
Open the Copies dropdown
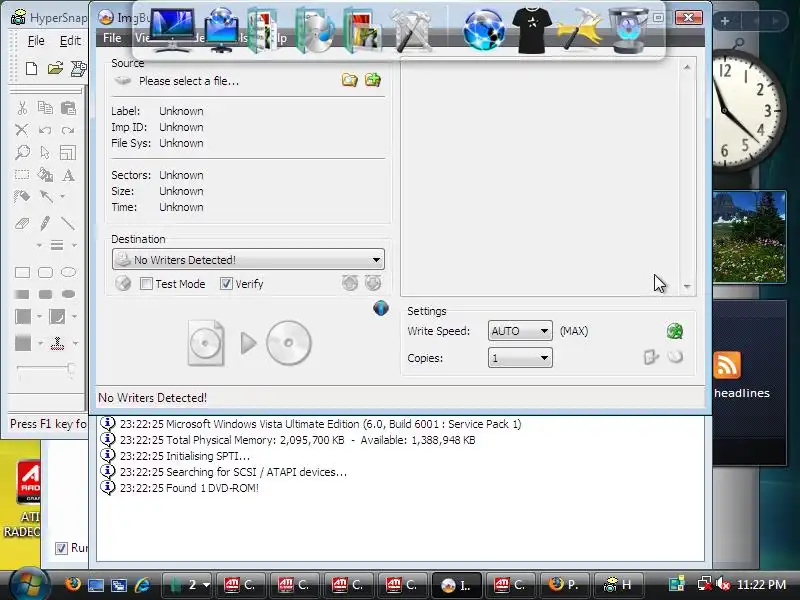[x=520, y=358]
